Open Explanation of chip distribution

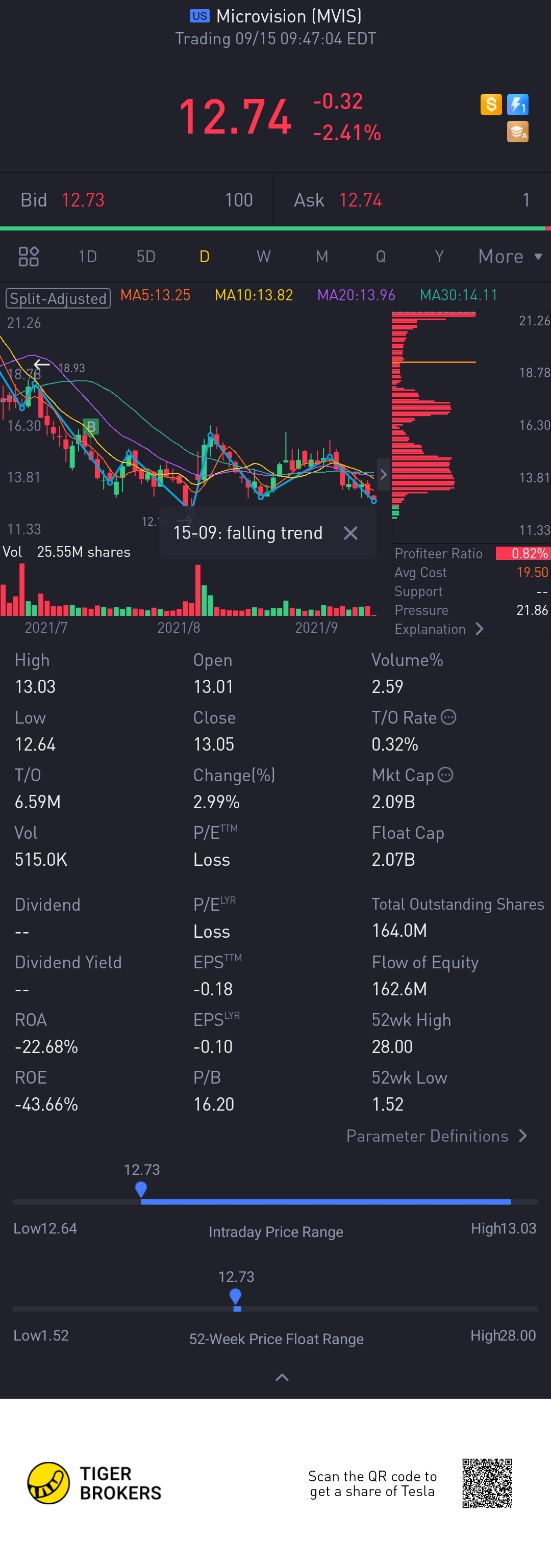tap(439, 629)
